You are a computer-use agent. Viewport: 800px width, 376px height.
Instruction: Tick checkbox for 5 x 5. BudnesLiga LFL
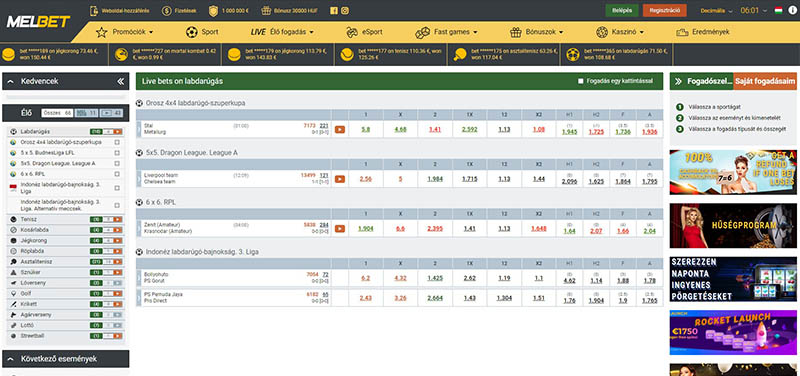[117, 153]
